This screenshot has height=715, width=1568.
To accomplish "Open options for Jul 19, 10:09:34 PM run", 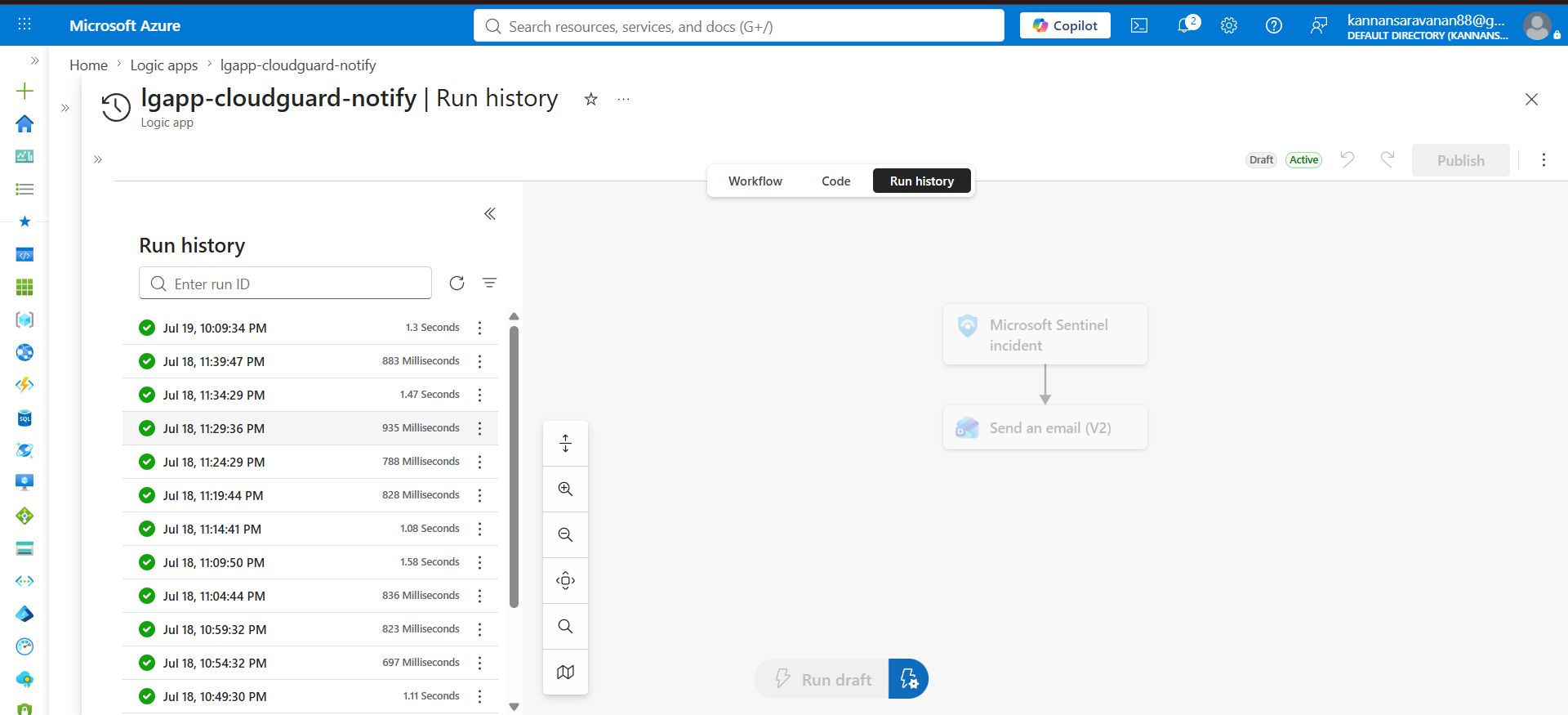I will 479,328.
